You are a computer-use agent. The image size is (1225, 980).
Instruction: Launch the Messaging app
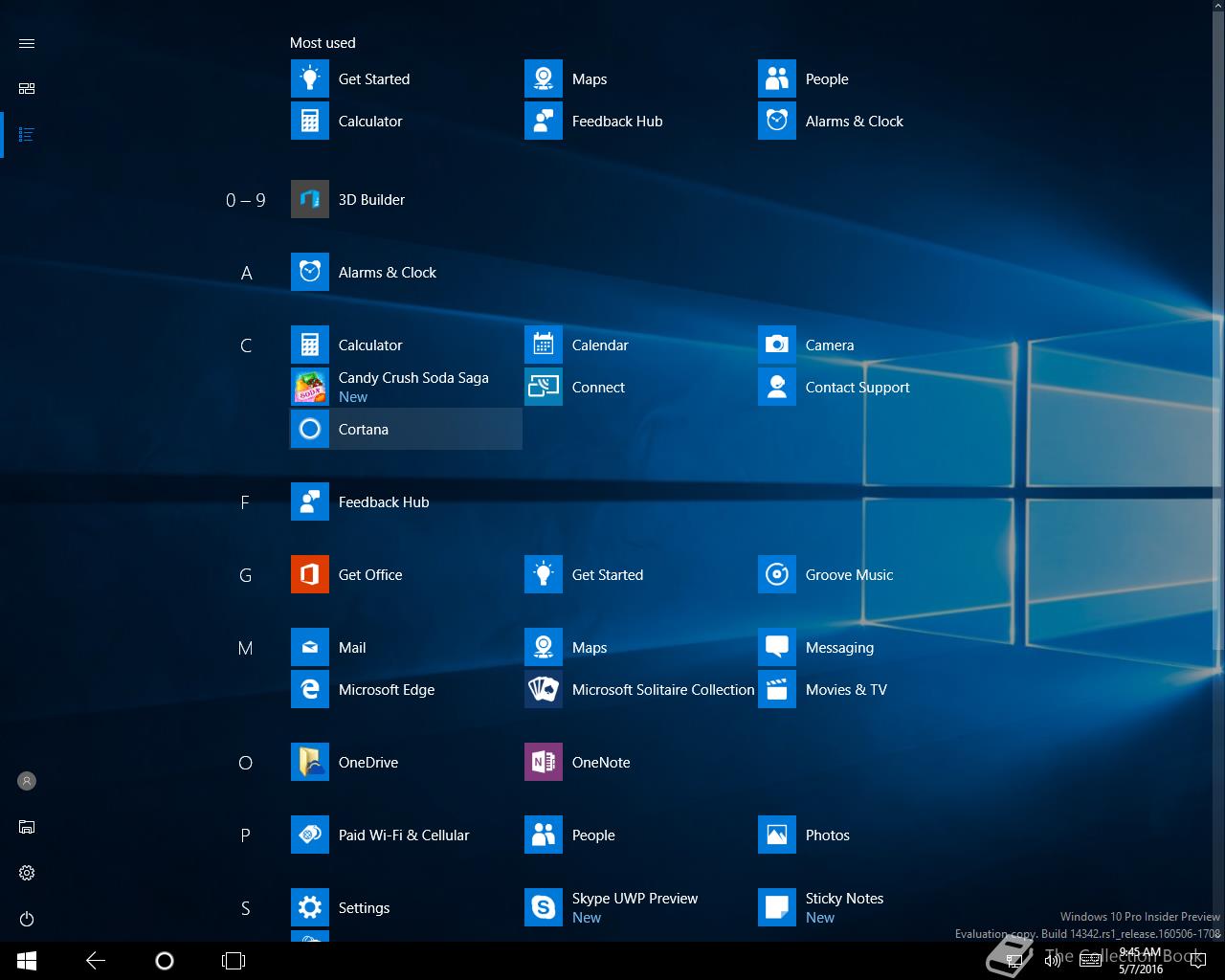pos(873,647)
